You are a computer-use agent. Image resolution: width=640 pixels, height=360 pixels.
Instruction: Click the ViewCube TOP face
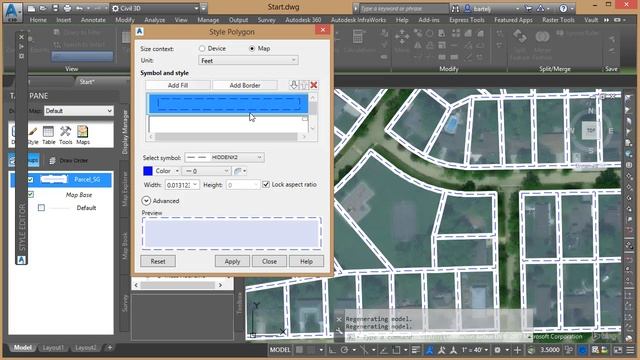[x=591, y=130]
